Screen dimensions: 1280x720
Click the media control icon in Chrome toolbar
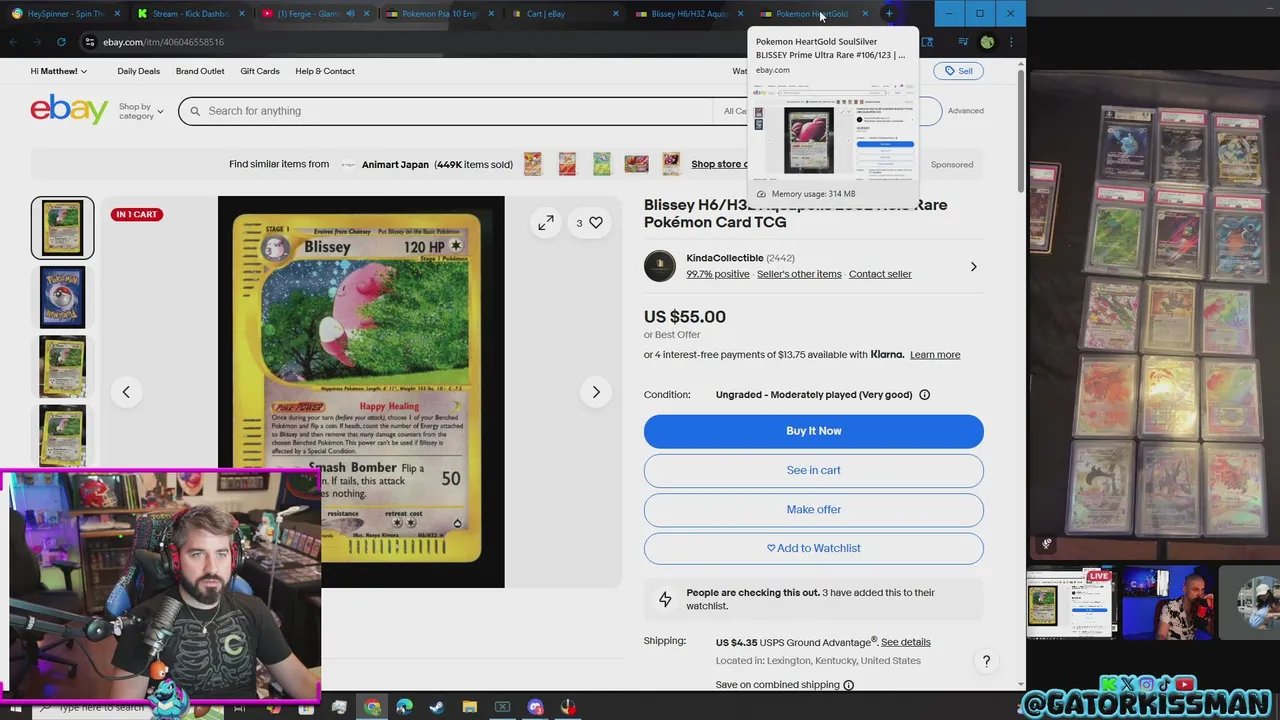(963, 42)
